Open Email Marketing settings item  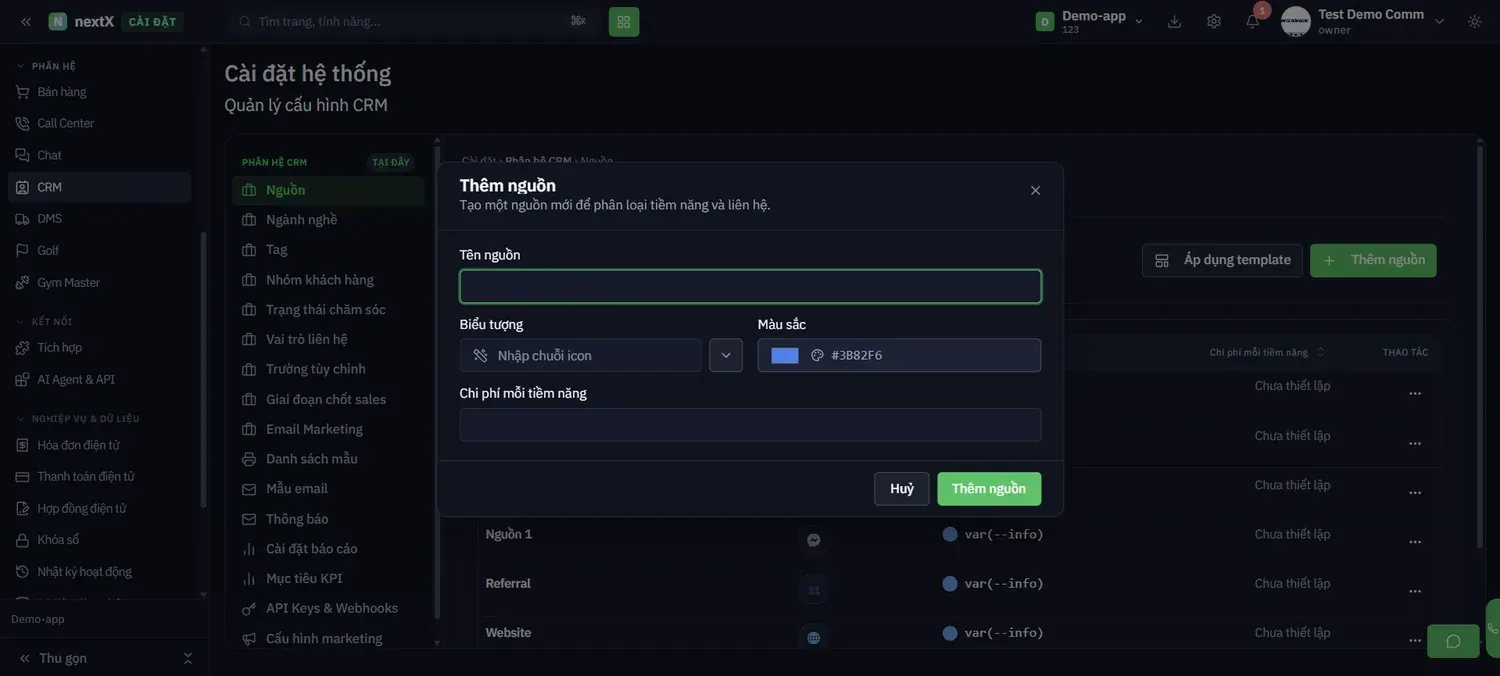(328, 429)
